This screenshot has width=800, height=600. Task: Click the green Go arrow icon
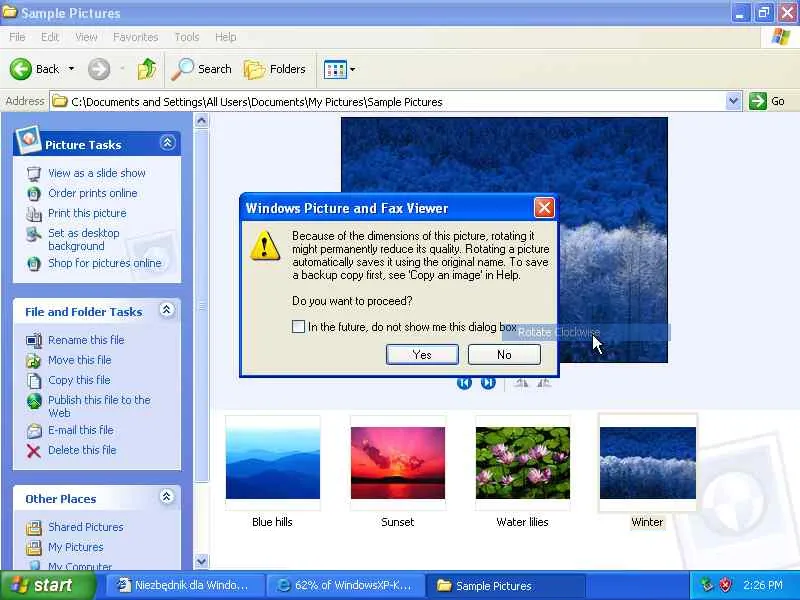tap(758, 101)
